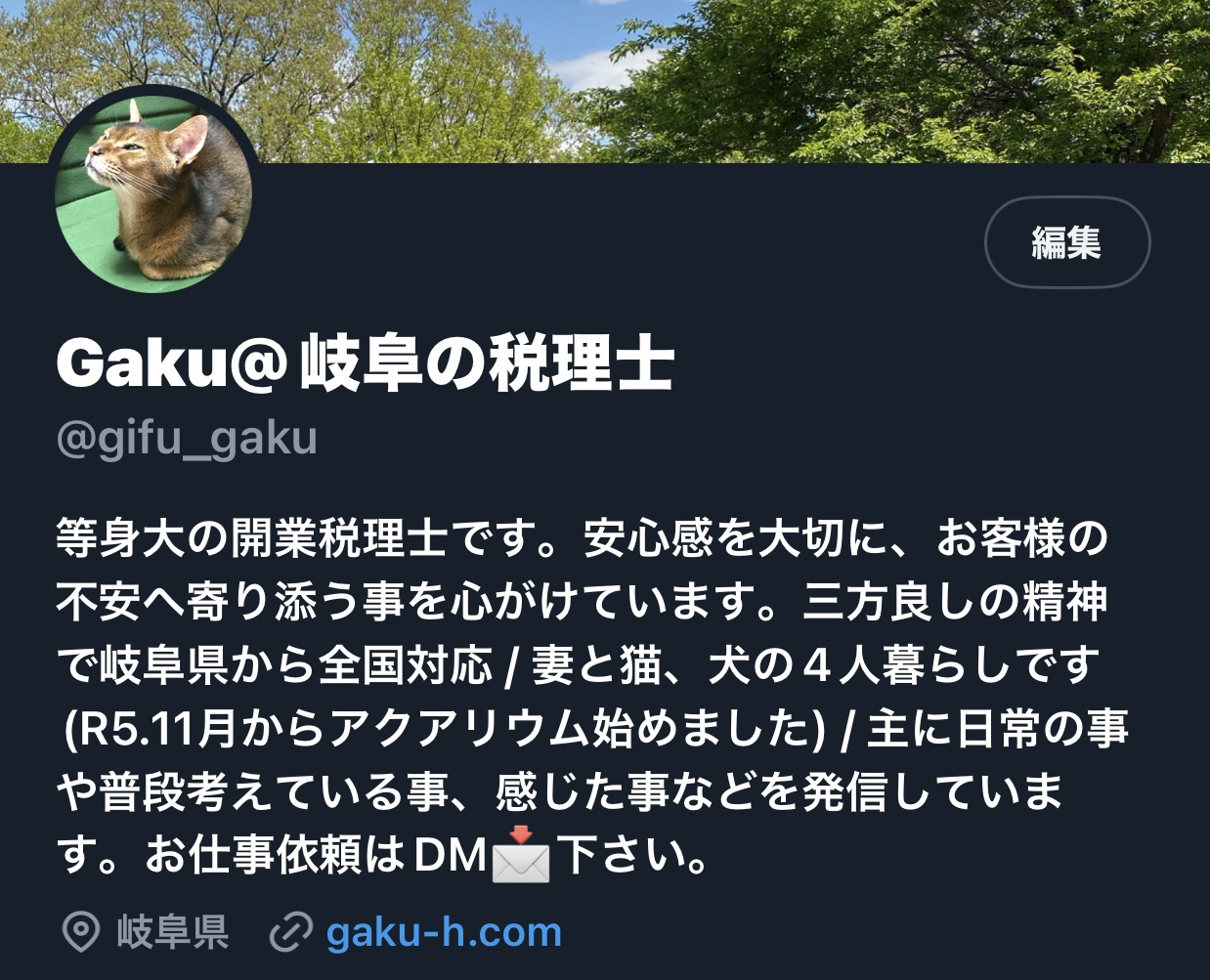Click the display name Gaku@岐阜の税理士

[366, 363]
